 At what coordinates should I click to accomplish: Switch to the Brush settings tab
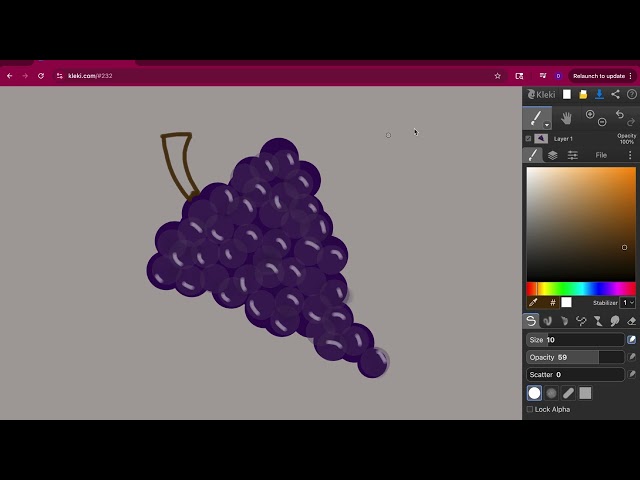pos(533,155)
